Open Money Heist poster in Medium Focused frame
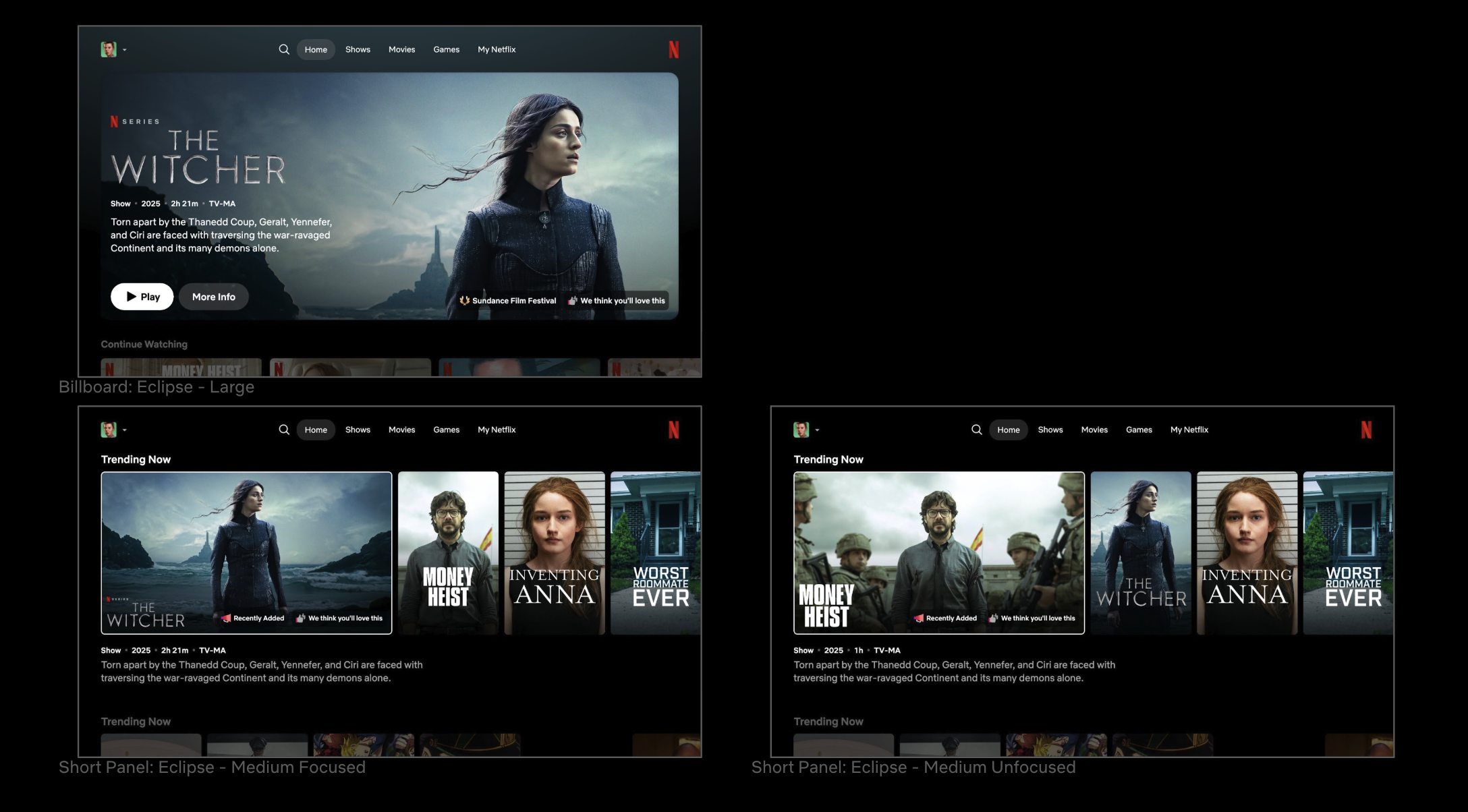The width and height of the screenshot is (1468, 812). [x=448, y=553]
